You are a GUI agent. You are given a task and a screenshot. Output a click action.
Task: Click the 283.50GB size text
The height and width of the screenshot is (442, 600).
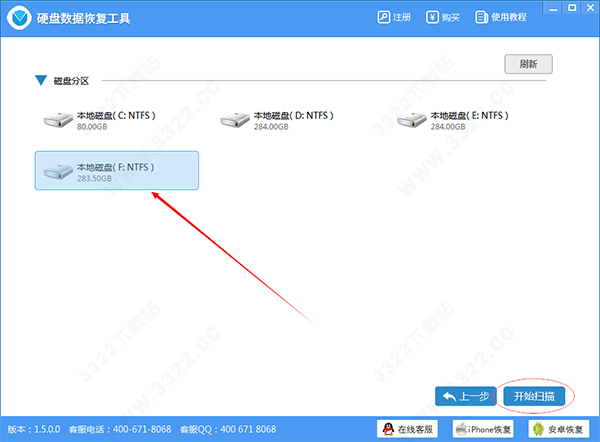click(94, 178)
